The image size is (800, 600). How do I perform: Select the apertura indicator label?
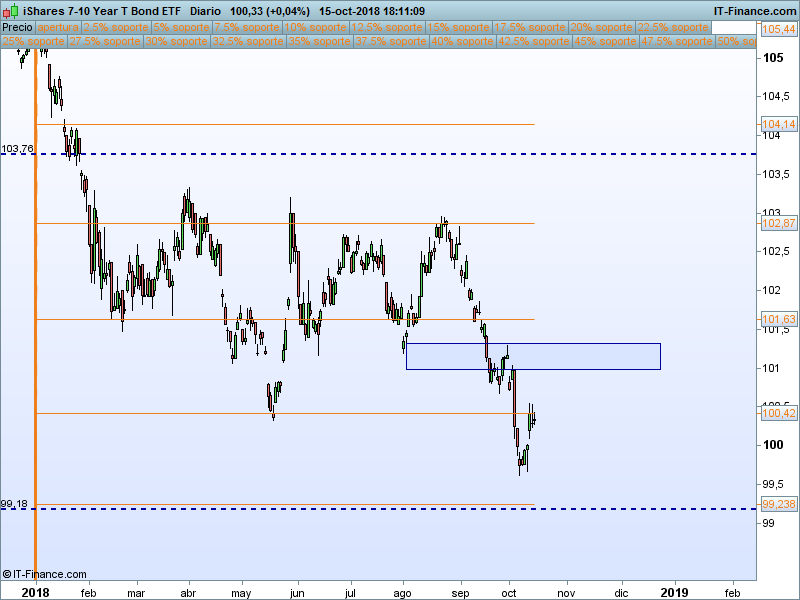coord(58,27)
